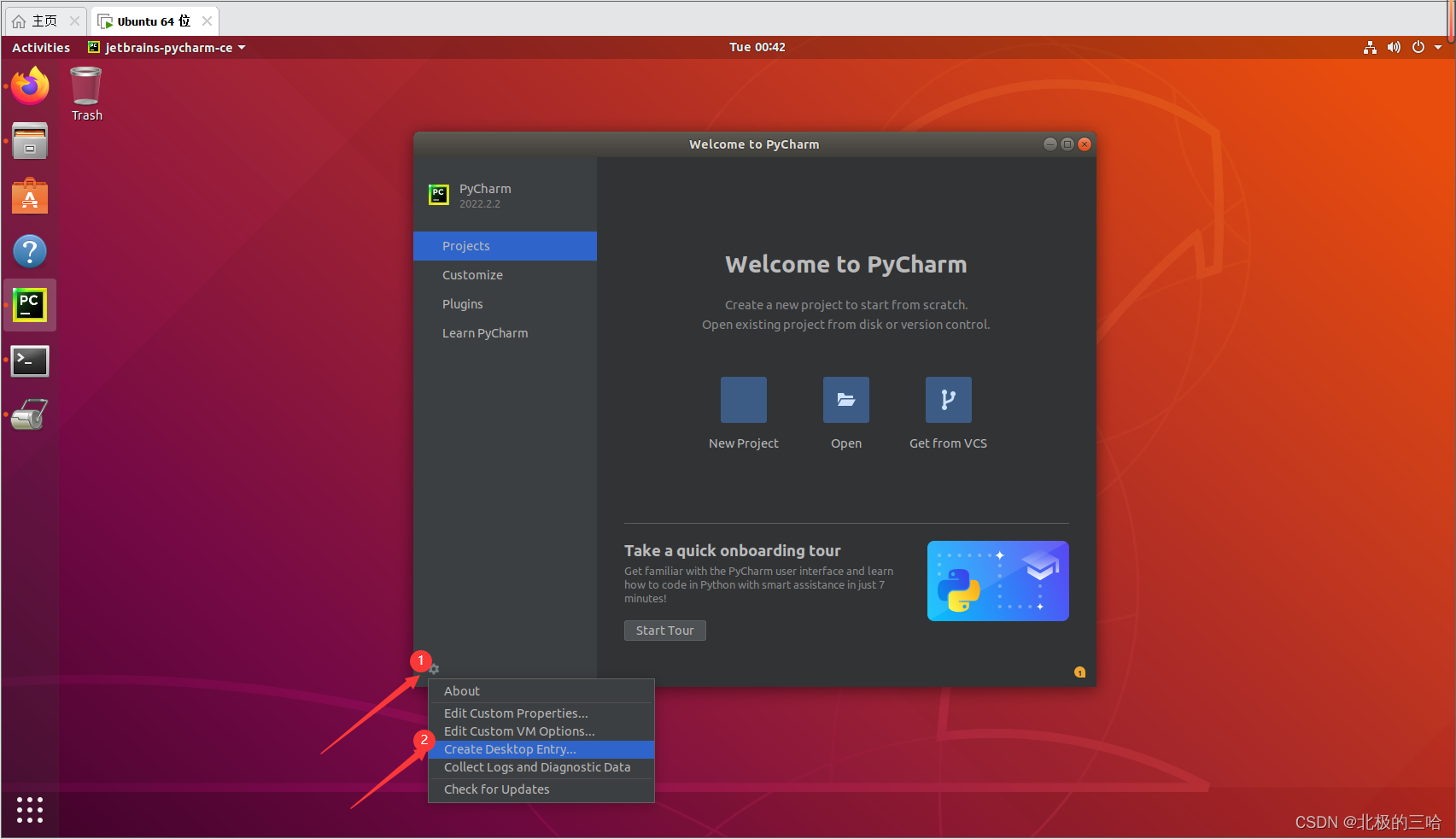Click the Take a quick onboarding tour heading
The image size is (1456, 839).
click(x=733, y=551)
